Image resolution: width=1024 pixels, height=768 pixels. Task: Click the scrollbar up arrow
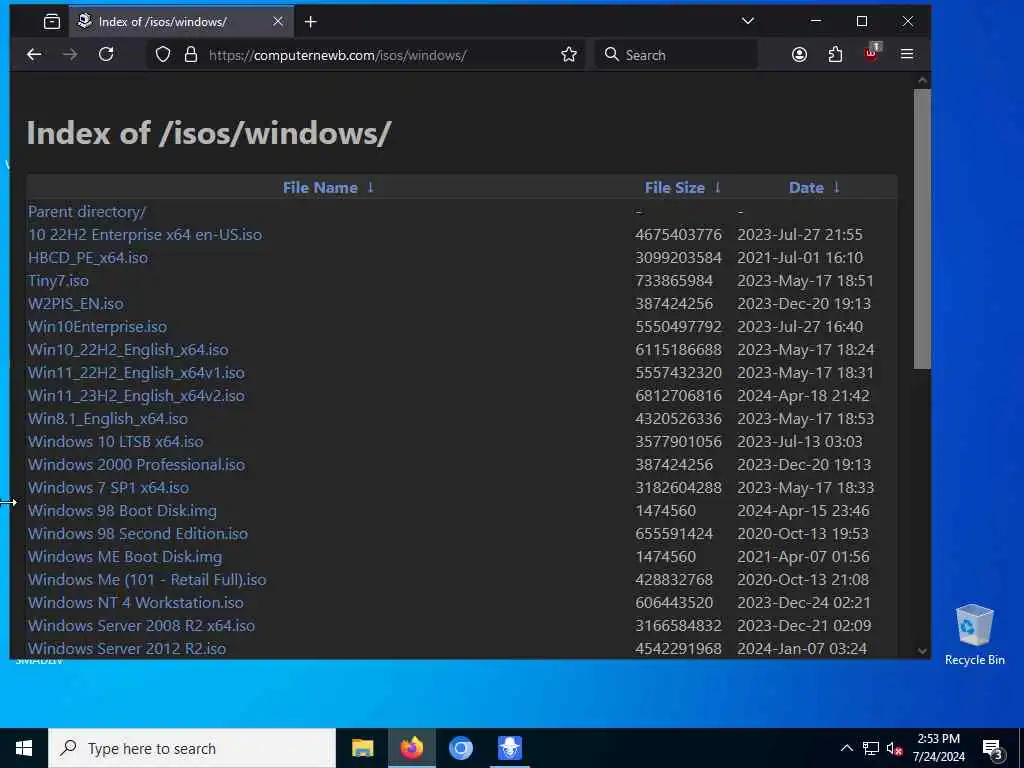(x=922, y=80)
